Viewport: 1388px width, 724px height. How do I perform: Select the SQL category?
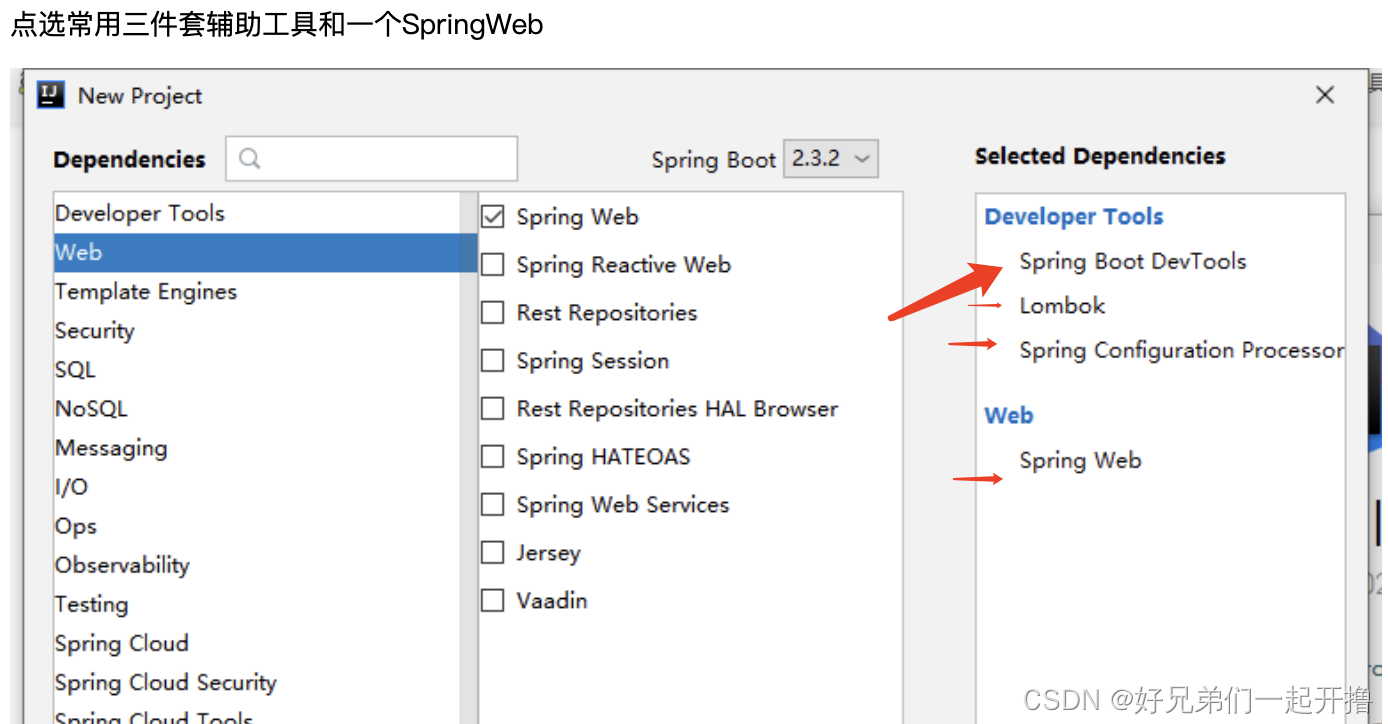click(257, 369)
